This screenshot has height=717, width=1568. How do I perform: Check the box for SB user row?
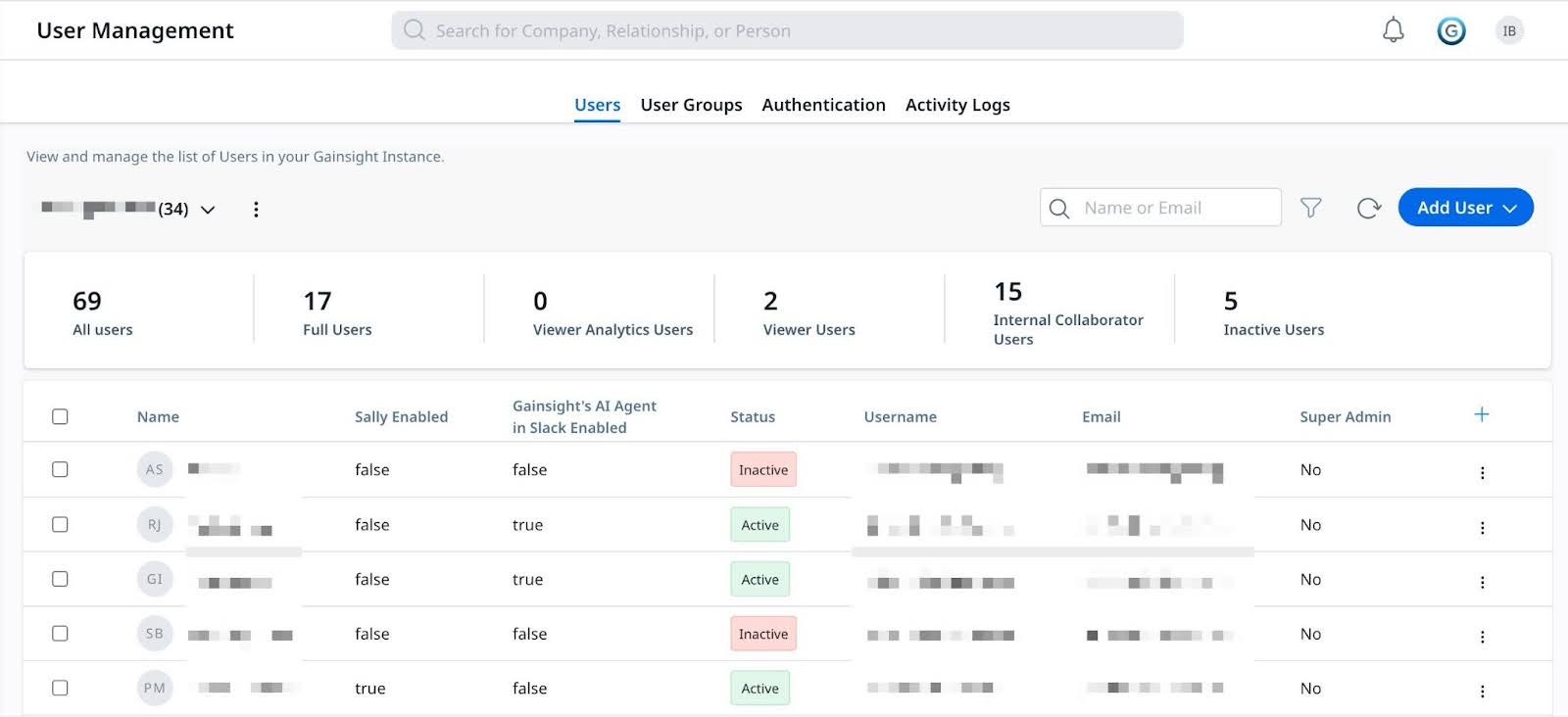[60, 634]
